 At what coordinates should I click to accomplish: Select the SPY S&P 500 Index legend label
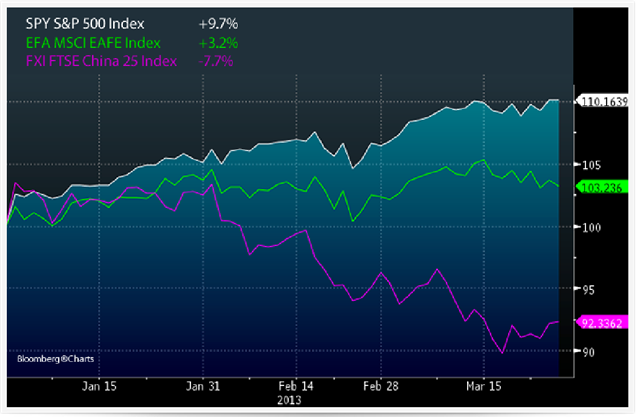[85, 24]
